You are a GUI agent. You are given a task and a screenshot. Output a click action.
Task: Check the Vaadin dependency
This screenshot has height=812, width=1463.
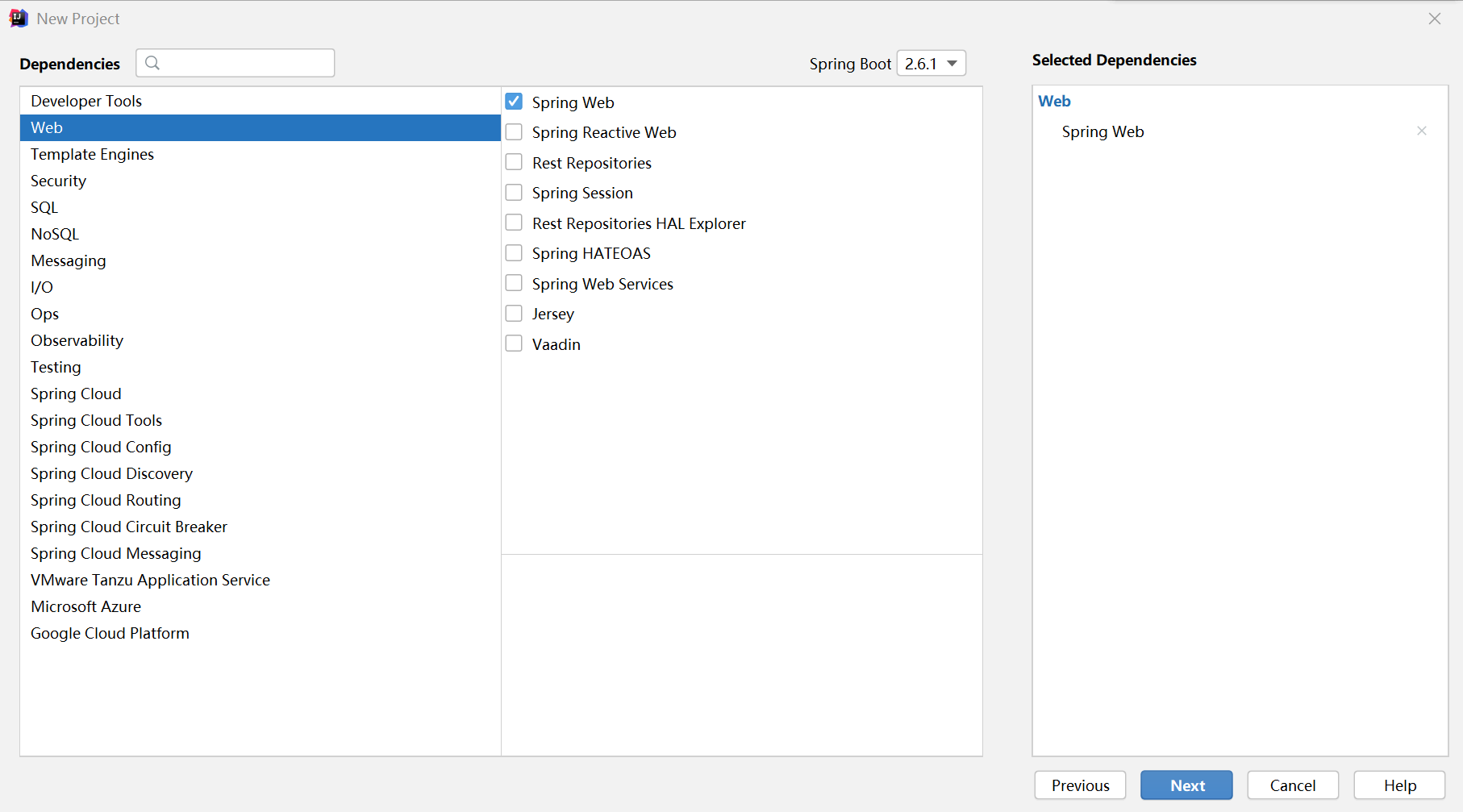click(514, 344)
